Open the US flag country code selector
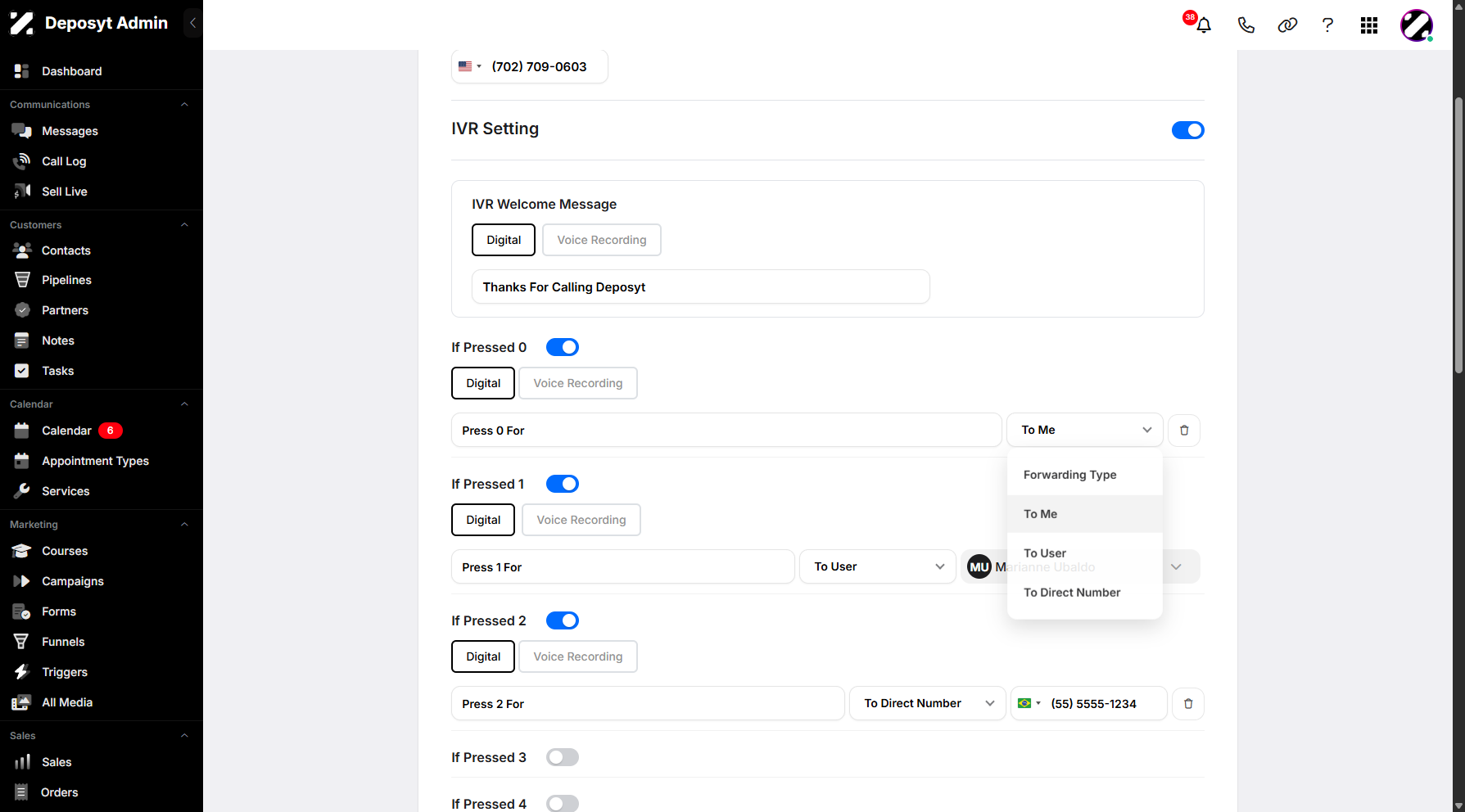Viewport: 1465px width, 812px height. pyautogui.click(x=469, y=67)
